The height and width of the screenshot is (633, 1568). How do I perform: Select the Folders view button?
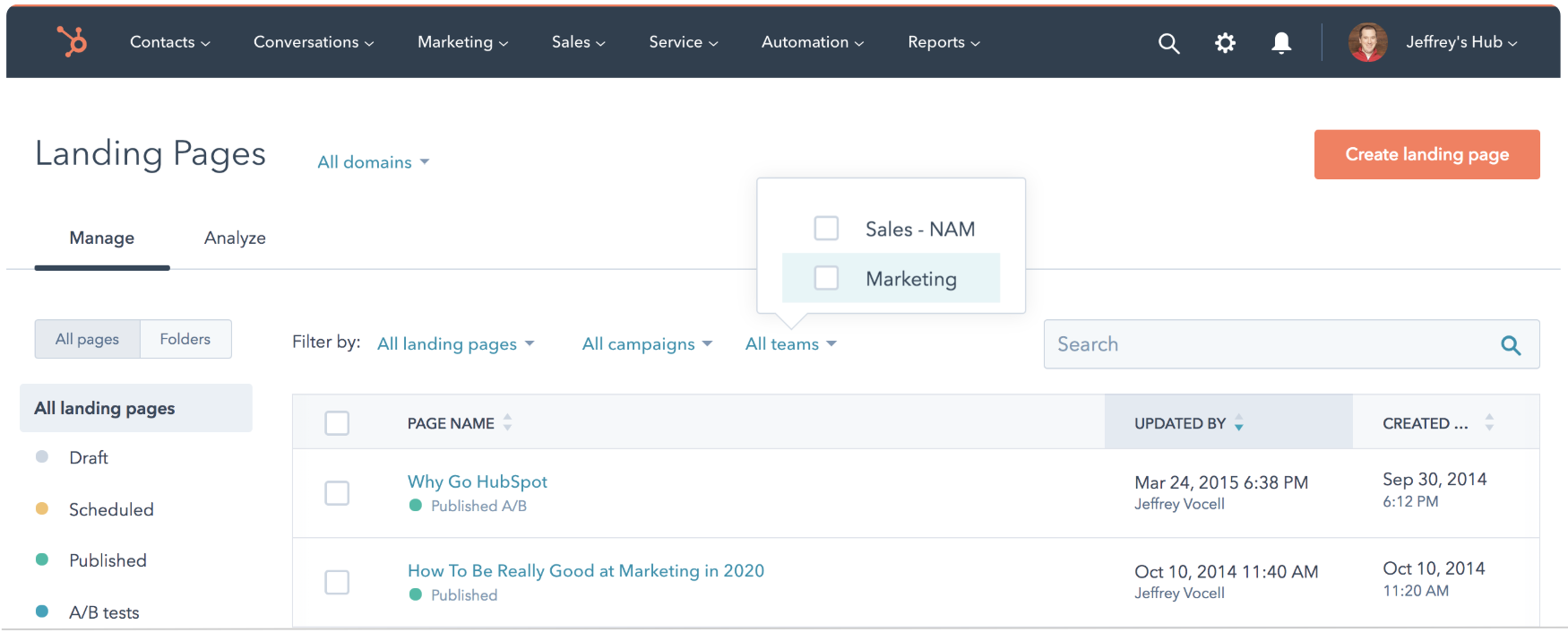coord(185,339)
